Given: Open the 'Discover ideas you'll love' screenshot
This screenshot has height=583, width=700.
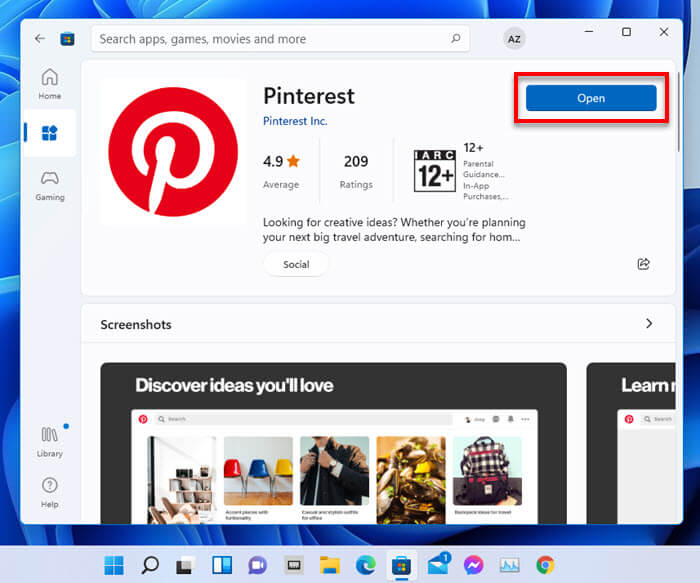Looking at the screenshot, I should [x=333, y=443].
